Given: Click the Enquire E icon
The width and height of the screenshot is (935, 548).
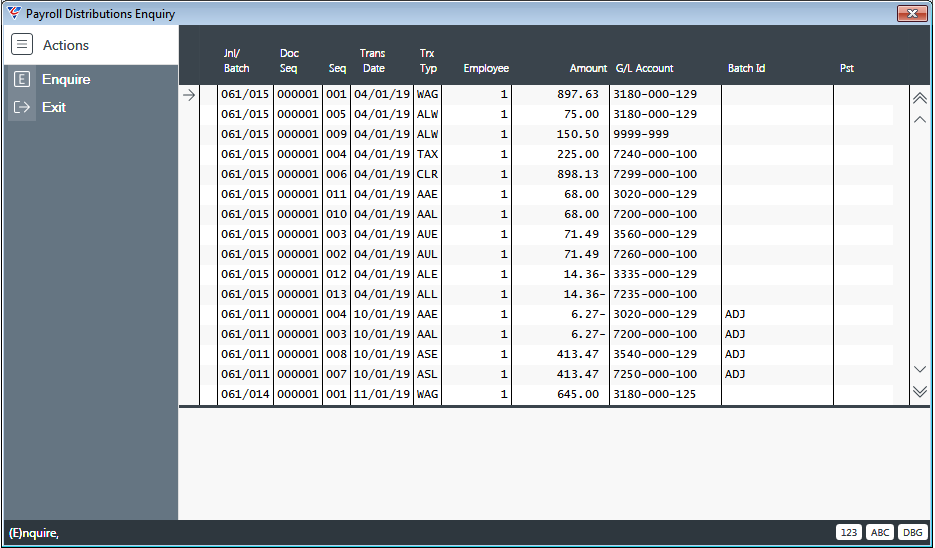Looking at the screenshot, I should [x=21, y=79].
